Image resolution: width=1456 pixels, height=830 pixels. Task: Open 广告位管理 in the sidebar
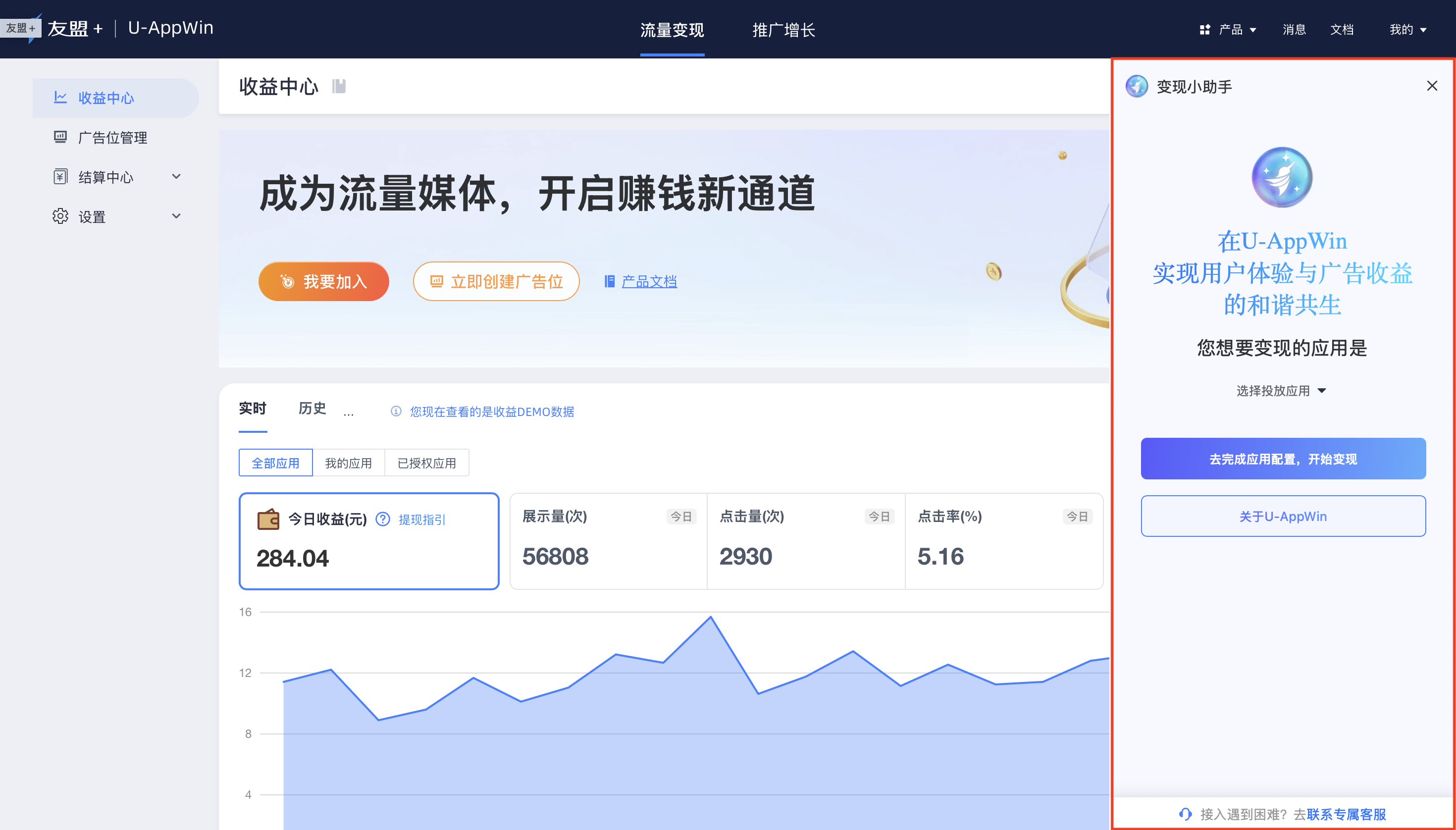(x=116, y=137)
